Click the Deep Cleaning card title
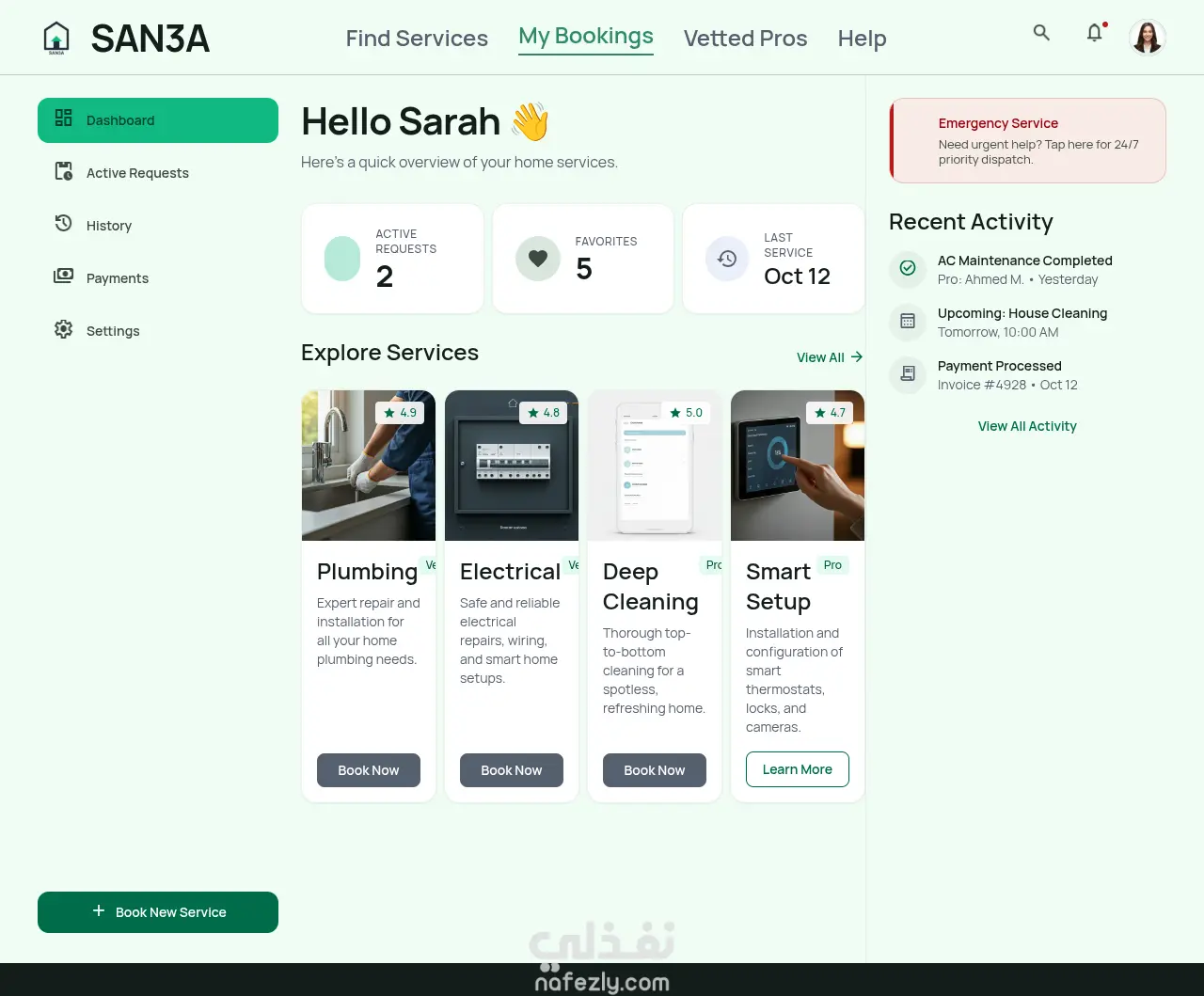The image size is (1204, 996). 651,587
